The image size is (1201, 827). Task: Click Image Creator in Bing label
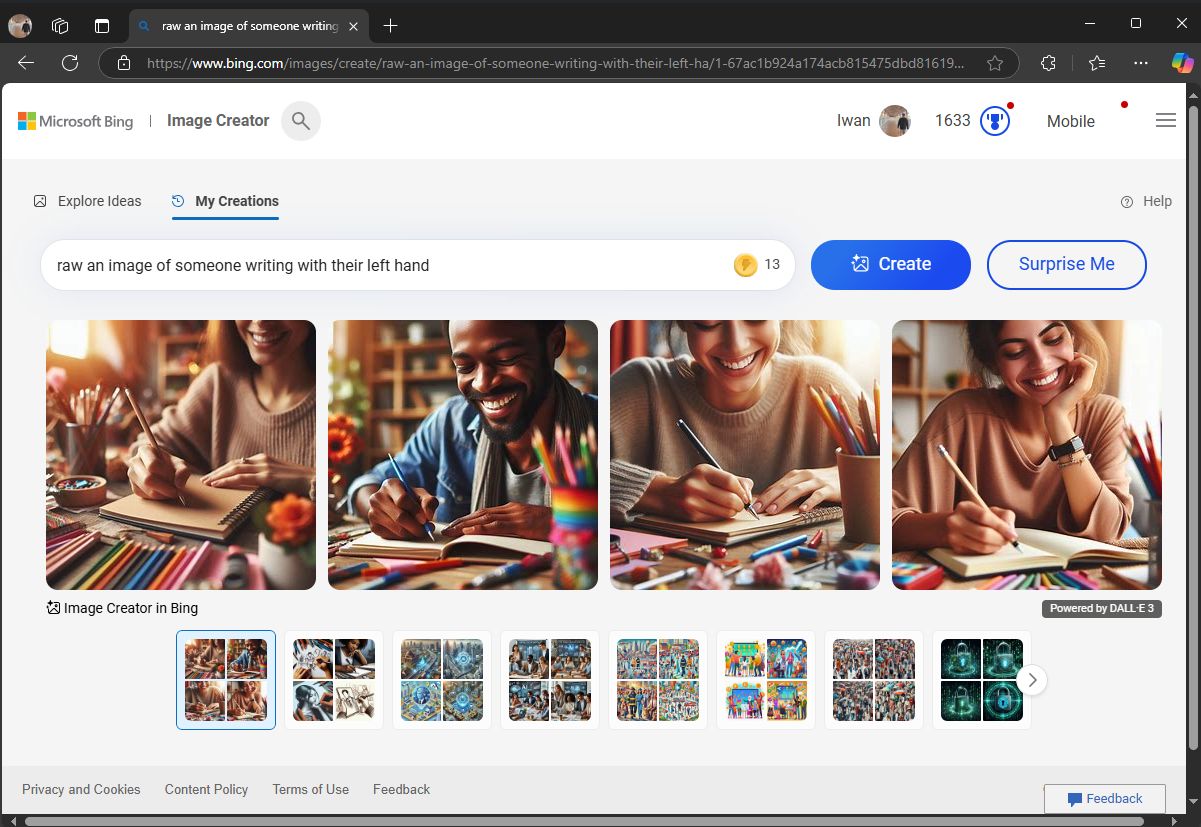coord(122,608)
